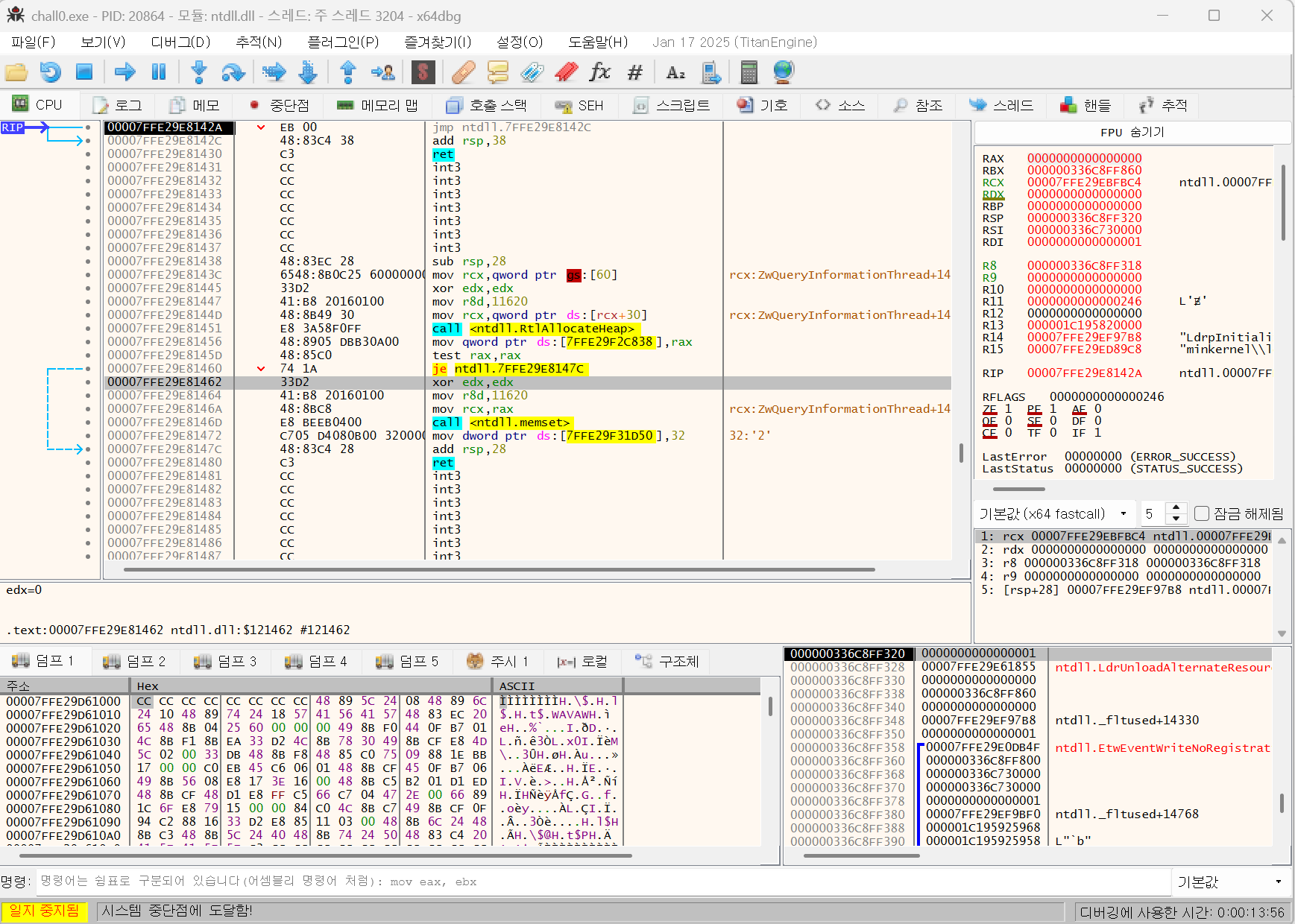This screenshot has width=1295, height=924.
Task: Click the command input field
Action: pyautogui.click(x=596, y=882)
